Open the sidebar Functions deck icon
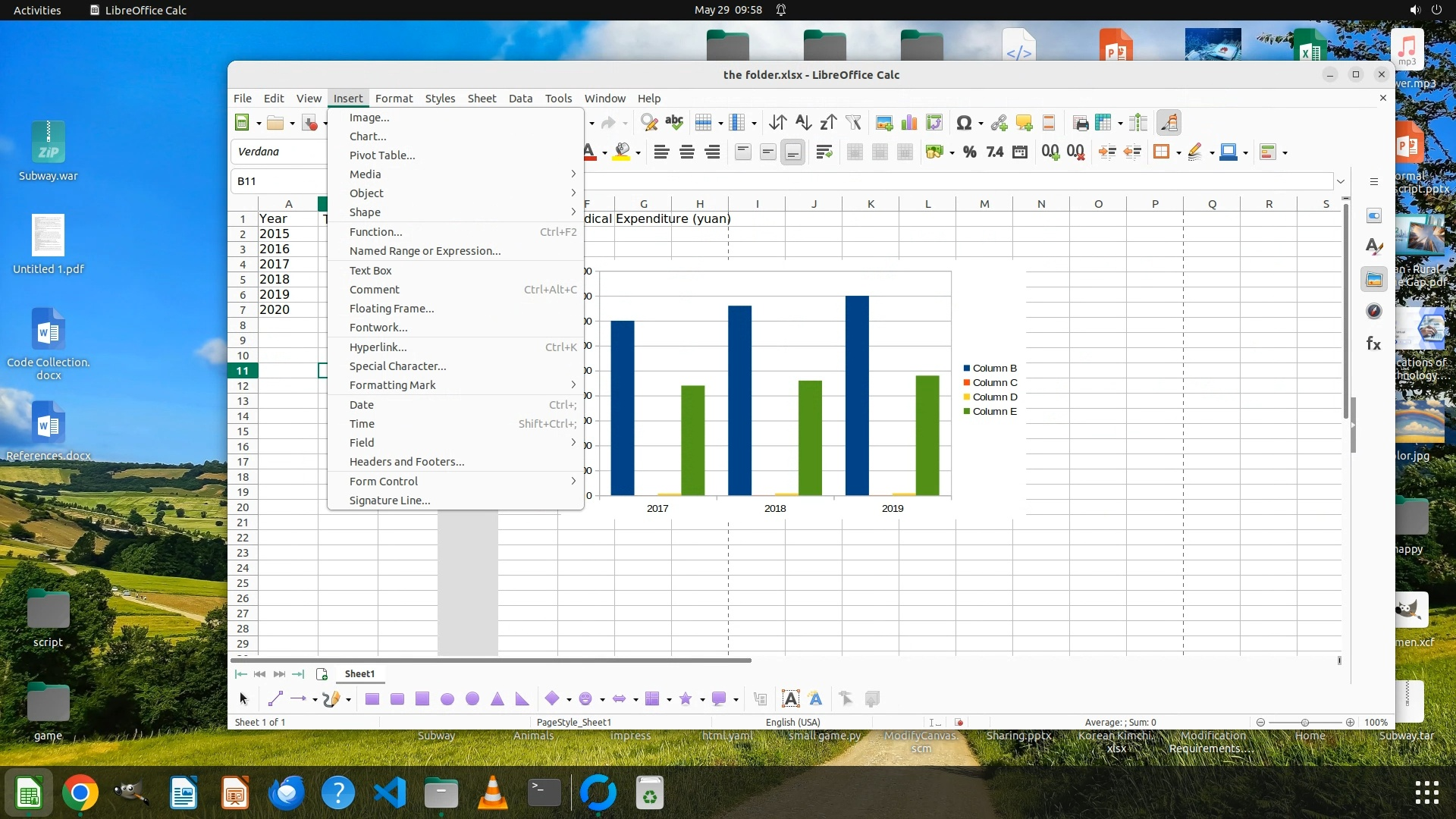 point(1373,344)
